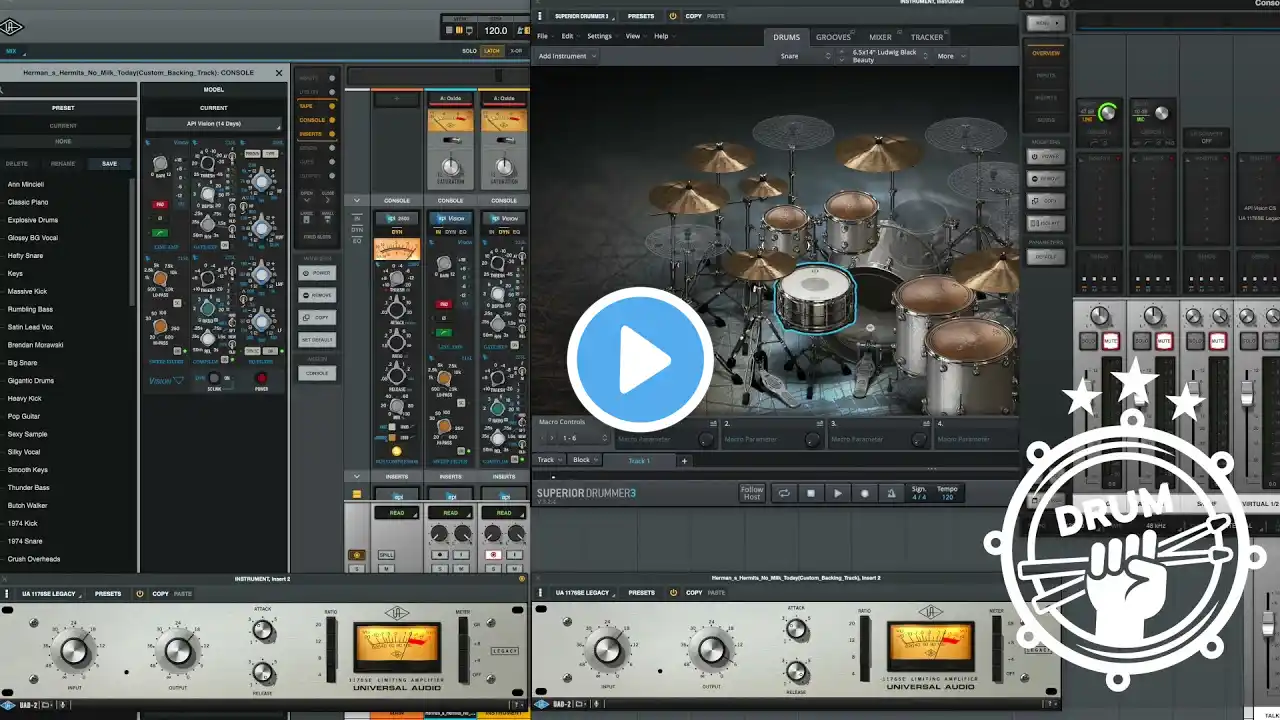Image resolution: width=1280 pixels, height=720 pixels.
Task: Adjust the Input knob on the right 1176
Action: coord(608,651)
